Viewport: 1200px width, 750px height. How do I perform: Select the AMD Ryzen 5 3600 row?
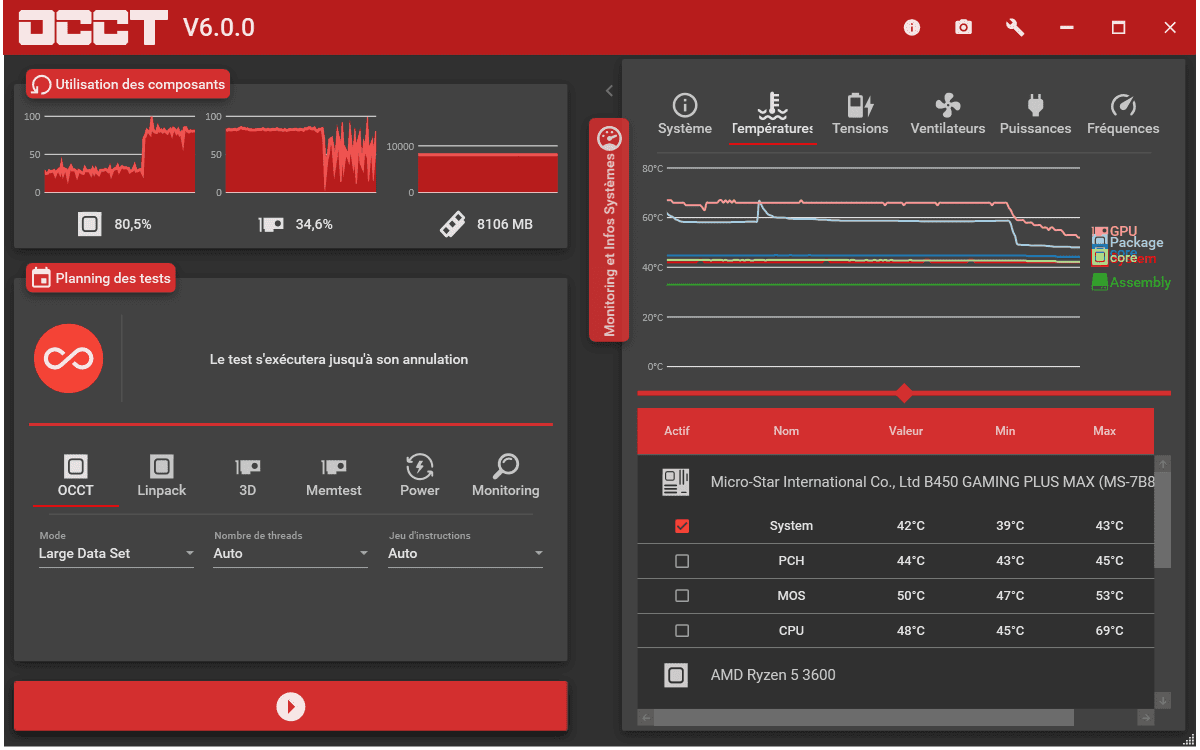896,675
